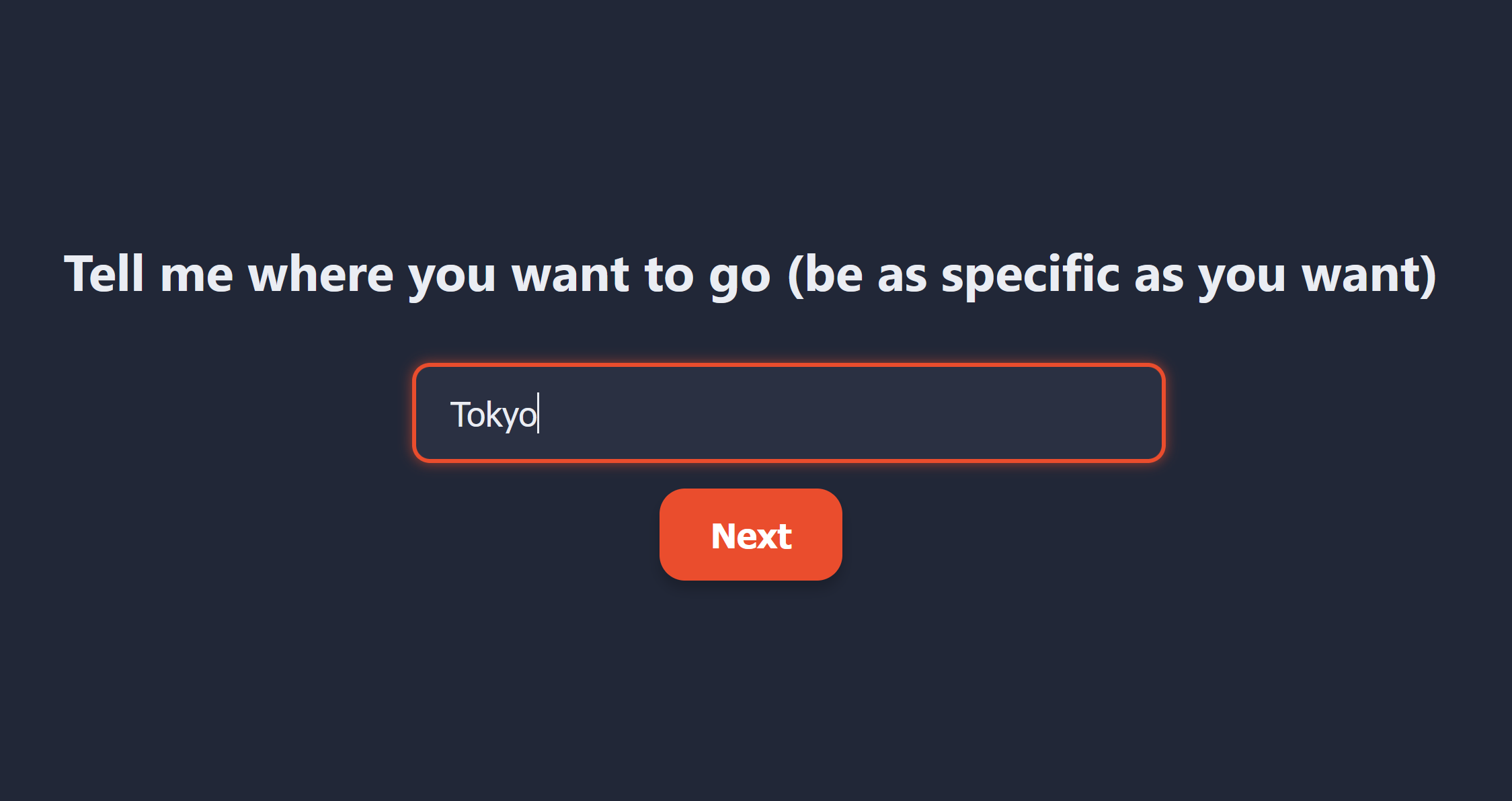The height and width of the screenshot is (801, 1512).
Task: Click before the letter T in Tokyo
Action: click(x=449, y=414)
